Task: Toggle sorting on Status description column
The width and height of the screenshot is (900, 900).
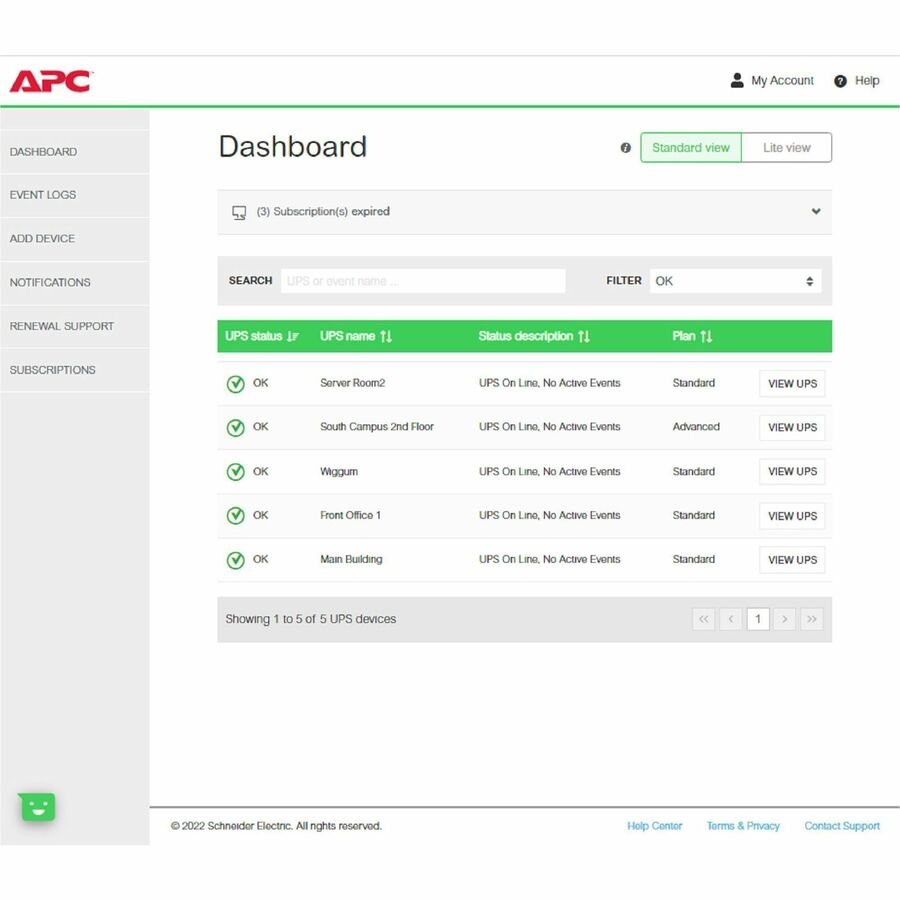Action: [x=584, y=336]
